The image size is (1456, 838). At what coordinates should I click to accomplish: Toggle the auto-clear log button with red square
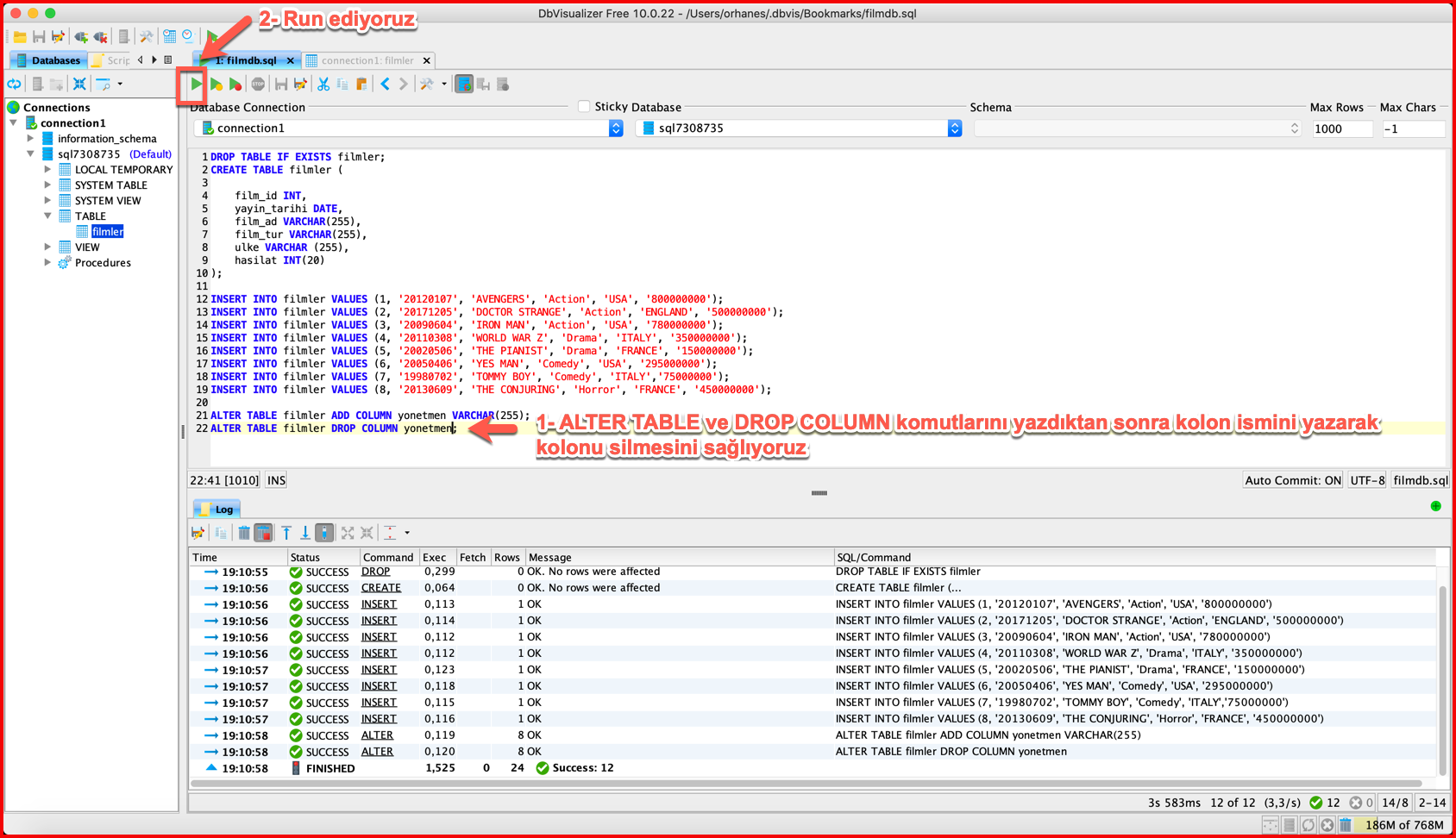[264, 533]
